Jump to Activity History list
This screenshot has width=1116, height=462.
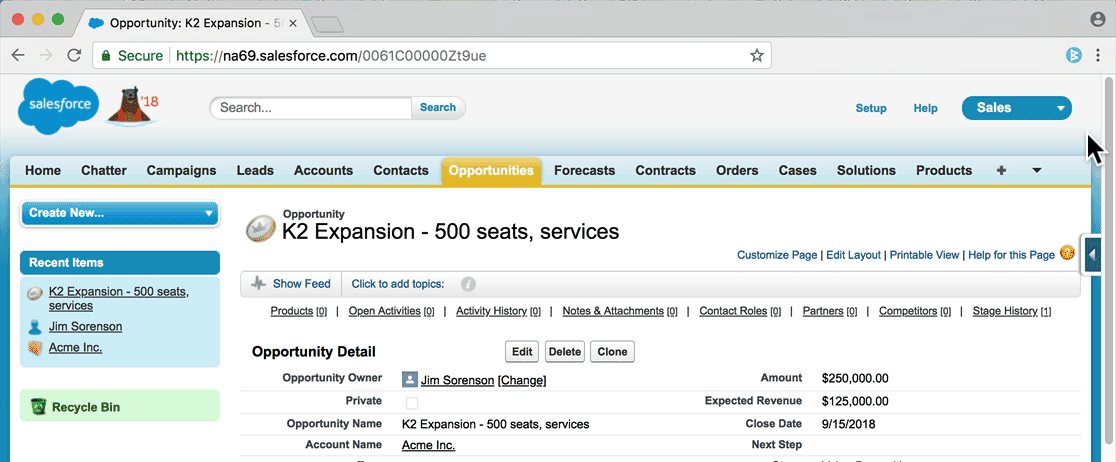click(x=491, y=311)
